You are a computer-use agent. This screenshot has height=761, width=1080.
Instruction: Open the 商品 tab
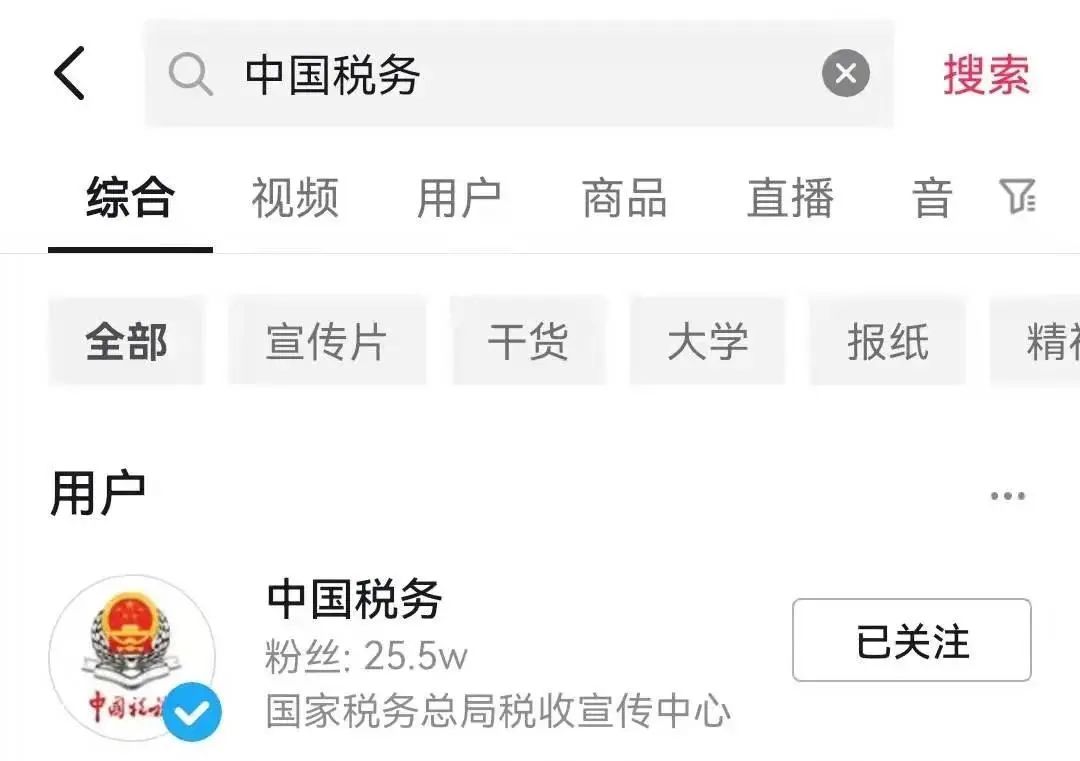625,198
